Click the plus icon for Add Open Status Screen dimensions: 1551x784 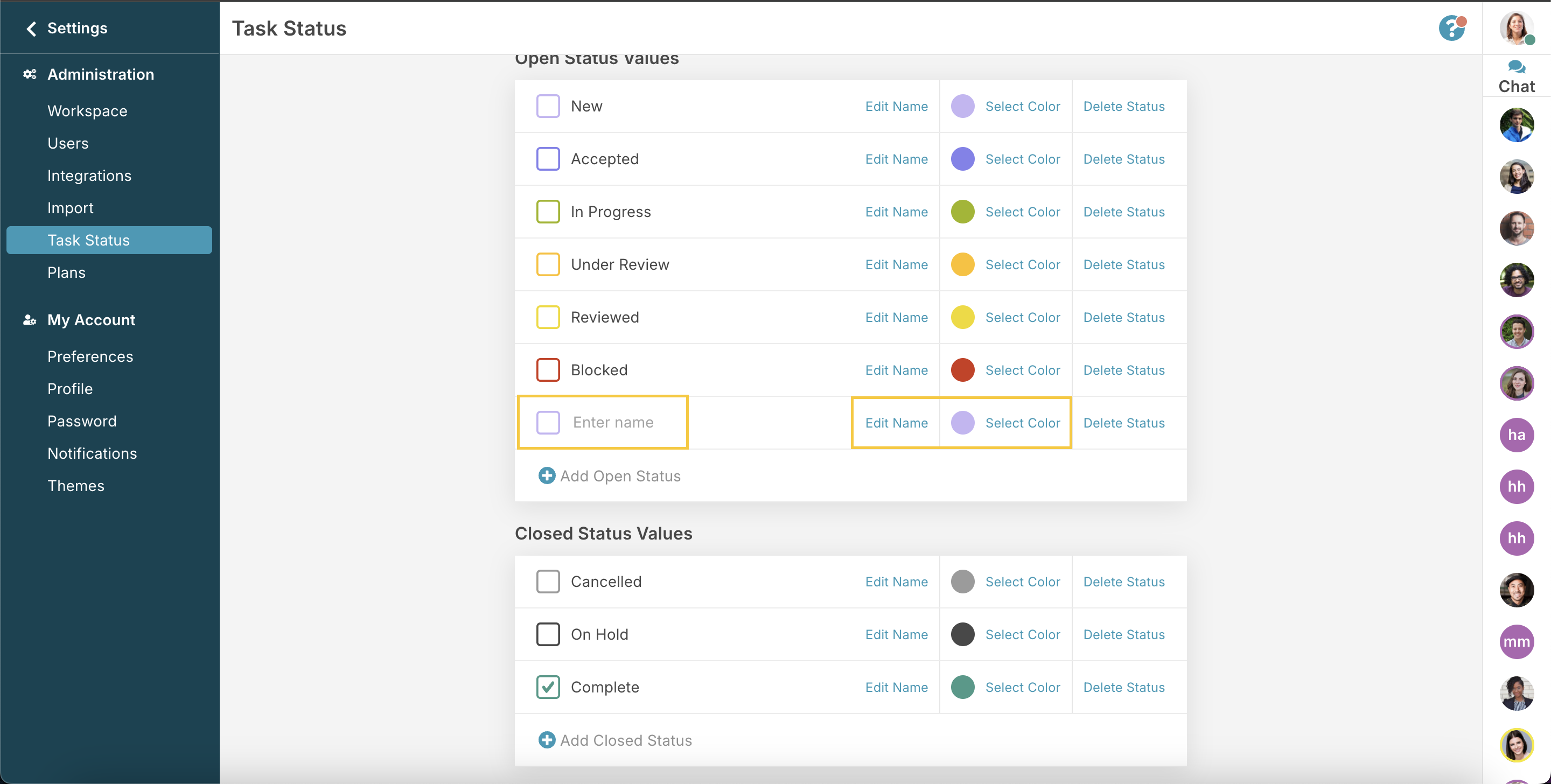(x=547, y=475)
